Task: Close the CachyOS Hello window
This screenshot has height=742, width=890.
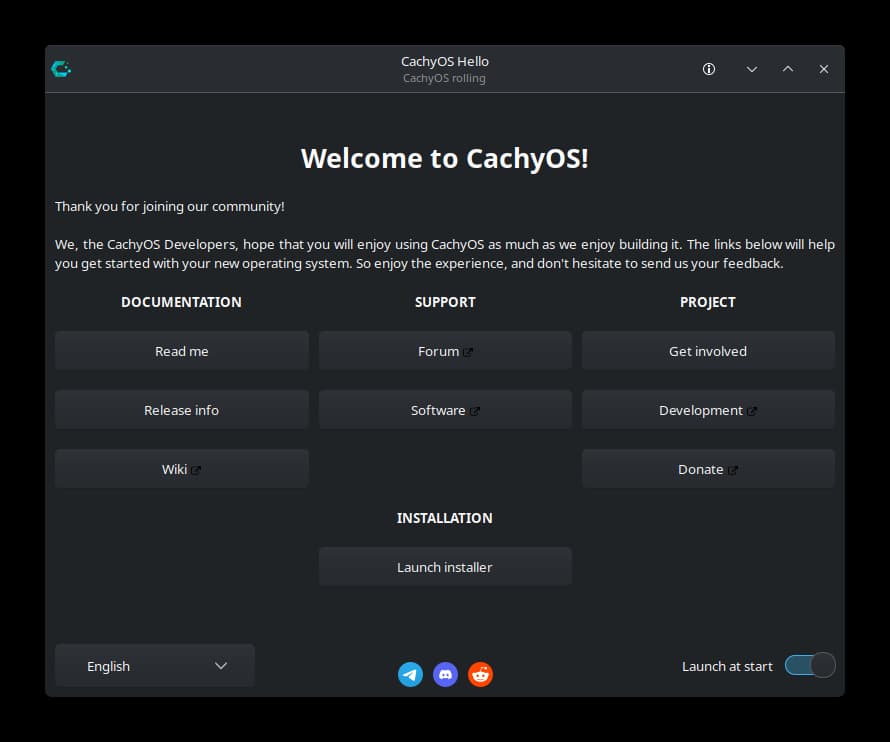Action: coord(824,69)
